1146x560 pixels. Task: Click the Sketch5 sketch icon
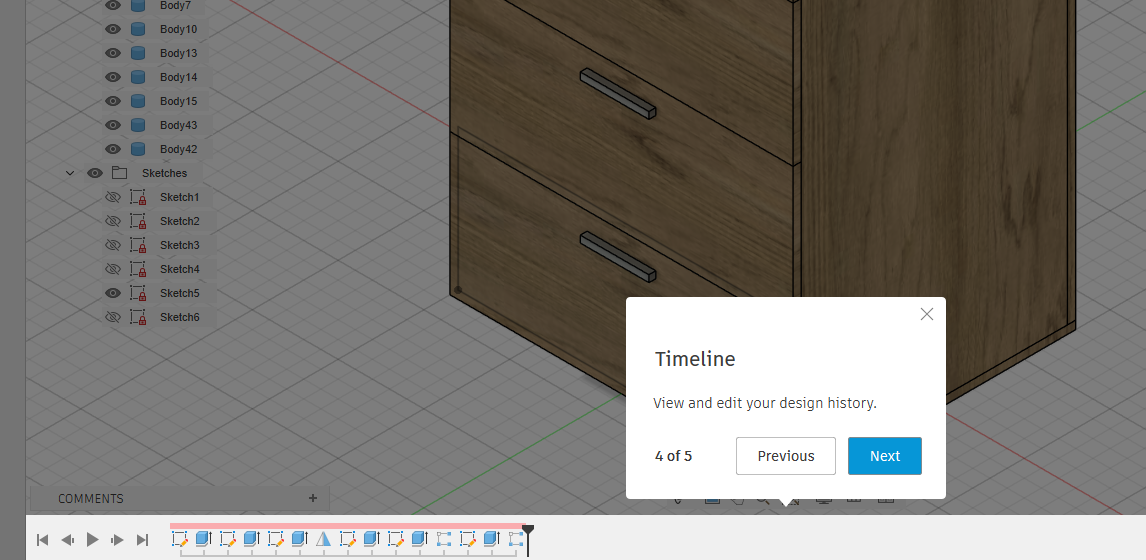click(138, 293)
